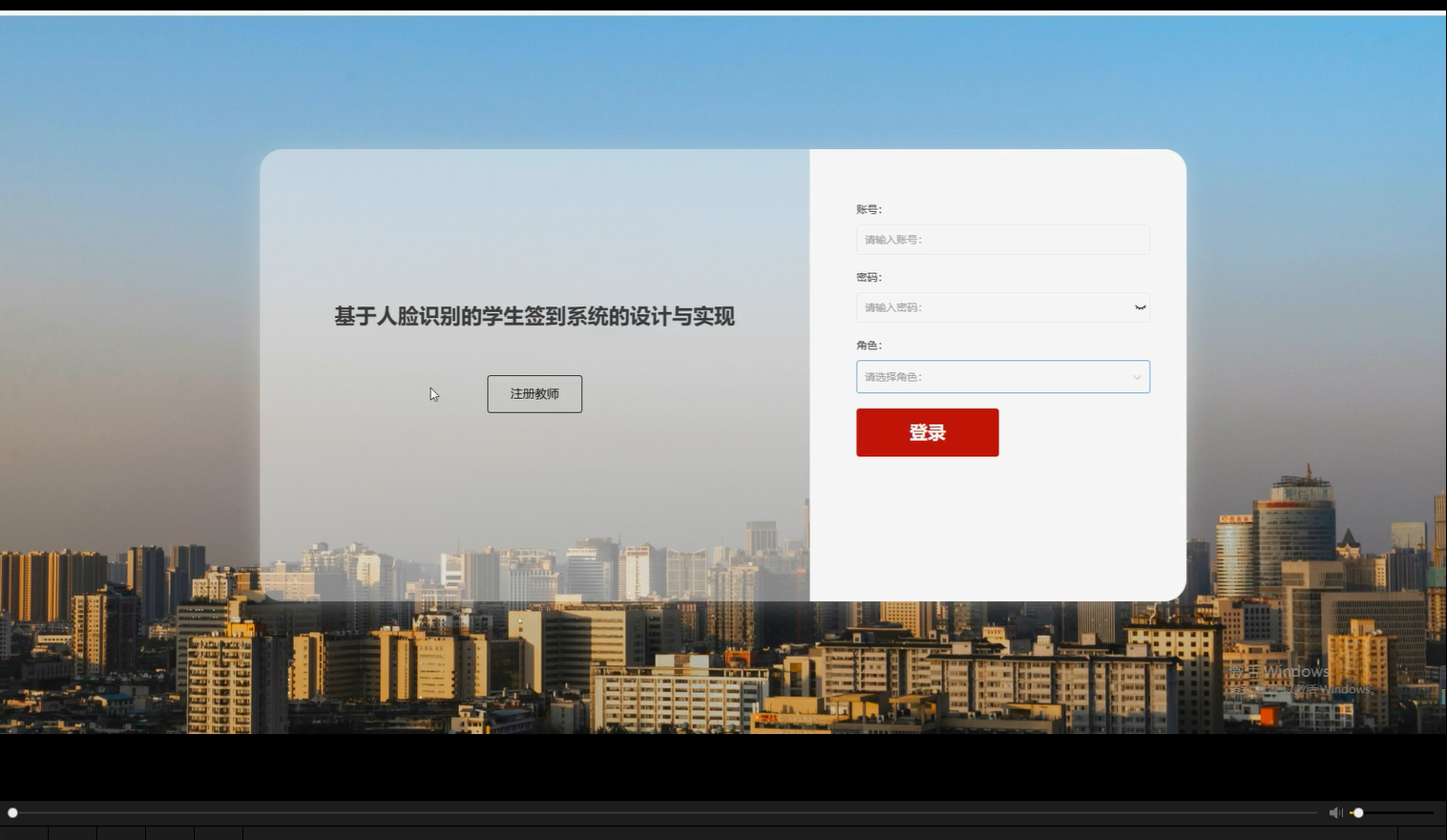Mute audio using the speaker icon
Image resolution: width=1447 pixels, height=840 pixels.
tap(1335, 812)
